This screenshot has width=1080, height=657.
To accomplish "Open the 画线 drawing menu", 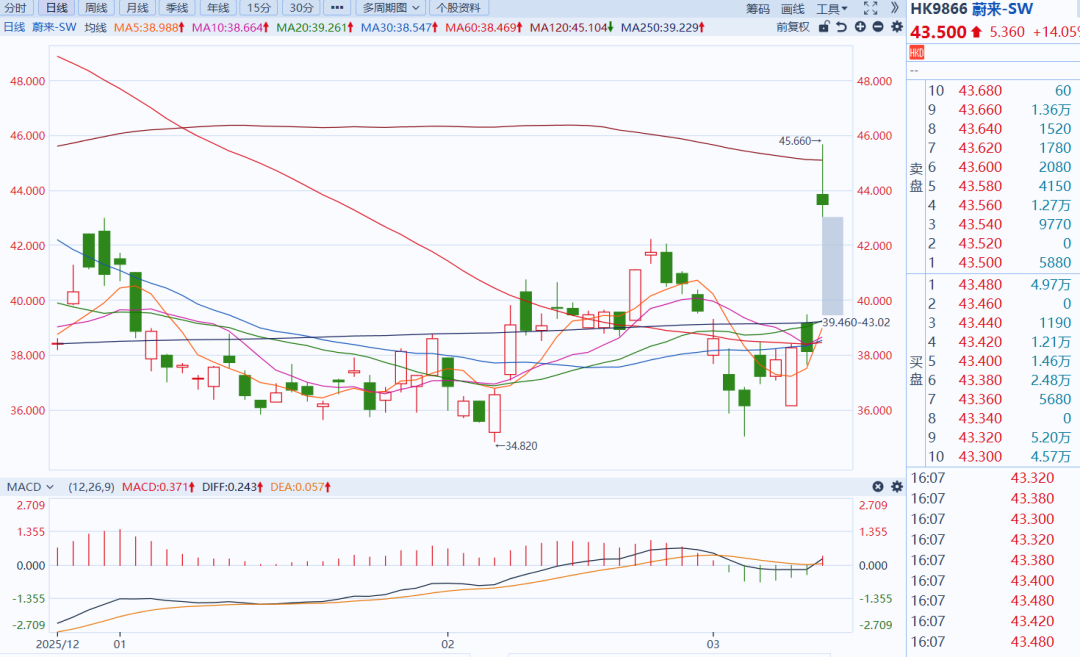I will tap(793, 9).
